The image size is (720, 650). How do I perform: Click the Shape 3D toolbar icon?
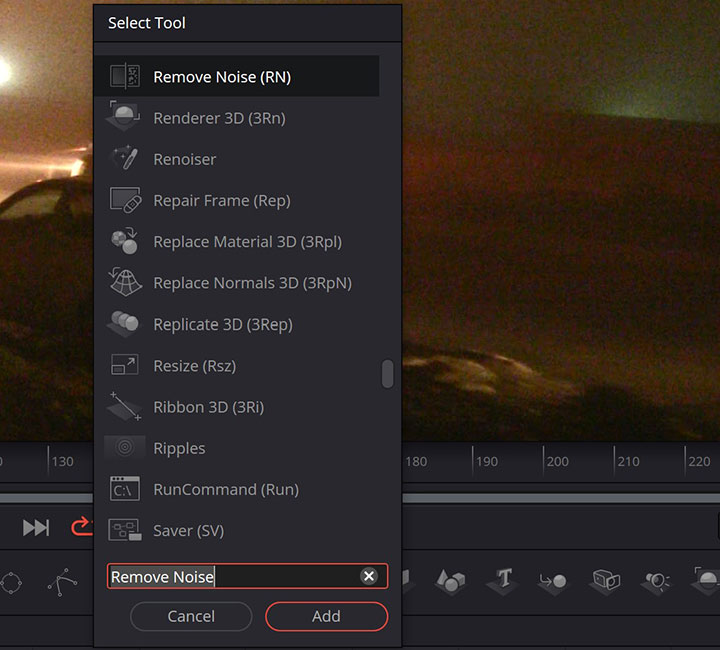pos(450,581)
